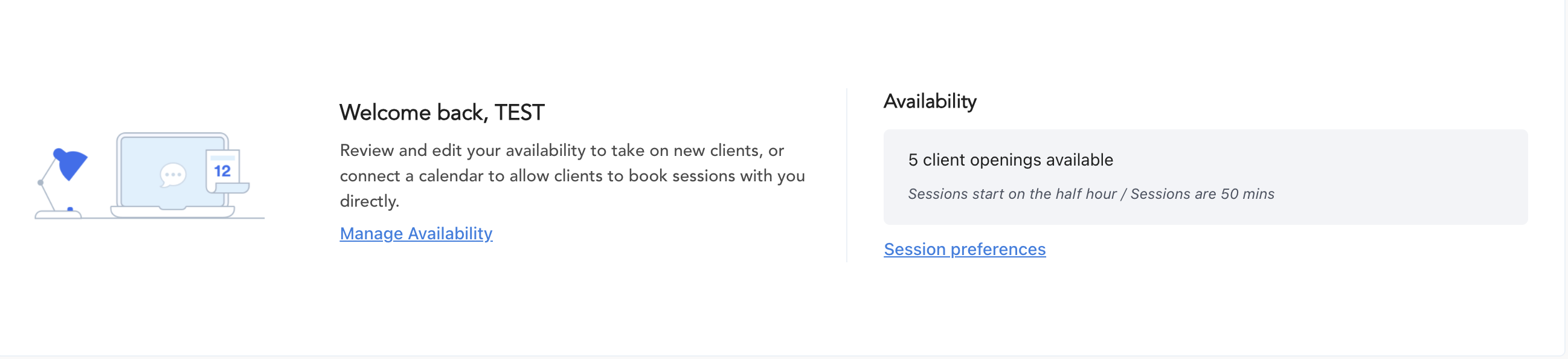Click the "5 client openings available" text

[x=1010, y=160]
